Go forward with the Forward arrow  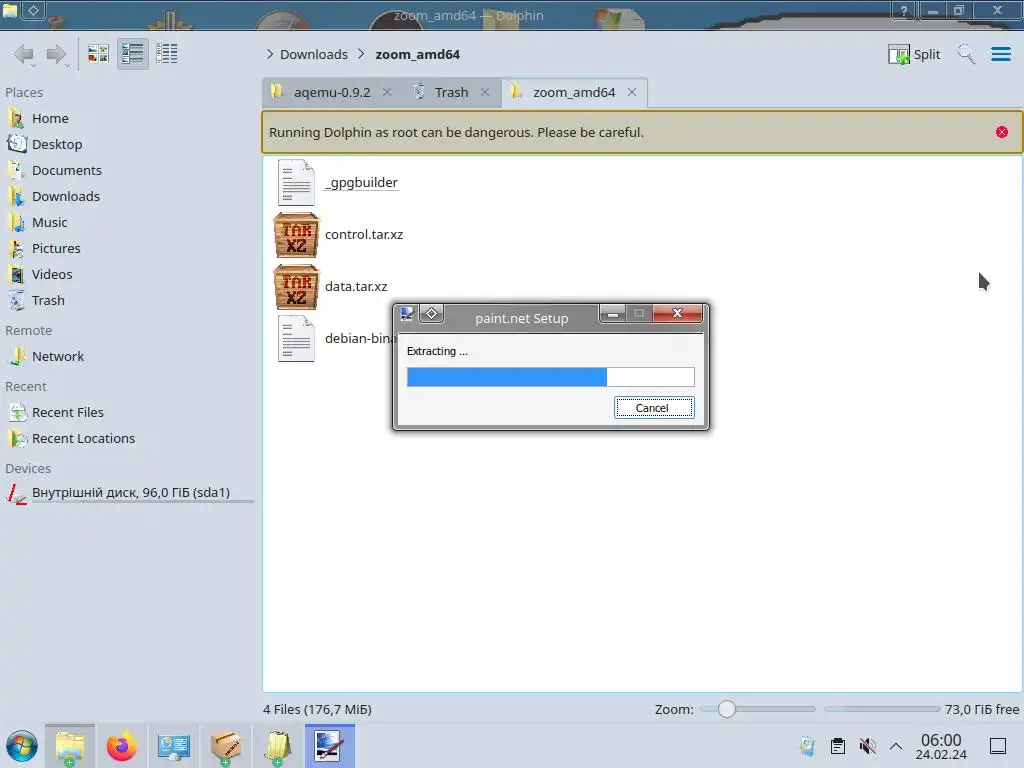coord(57,54)
